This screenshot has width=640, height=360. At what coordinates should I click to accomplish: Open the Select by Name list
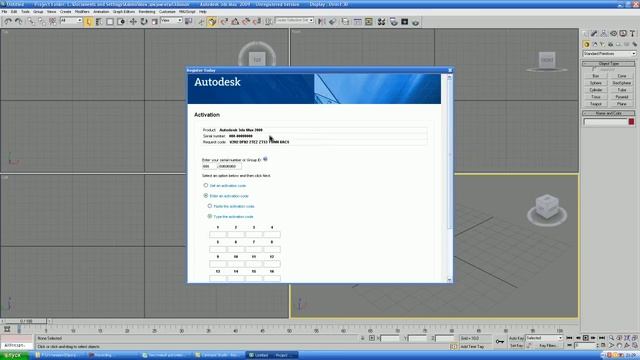(99, 22)
